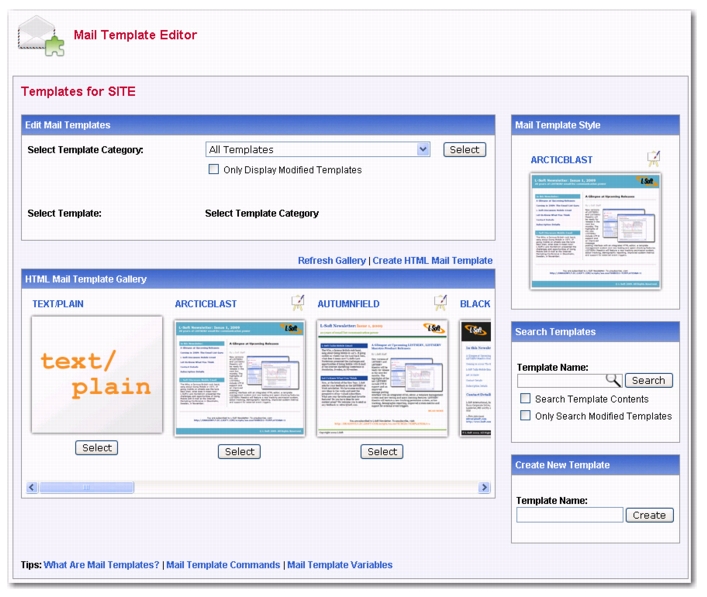Choose the AUTUMNFIELD template with Select

pos(382,452)
